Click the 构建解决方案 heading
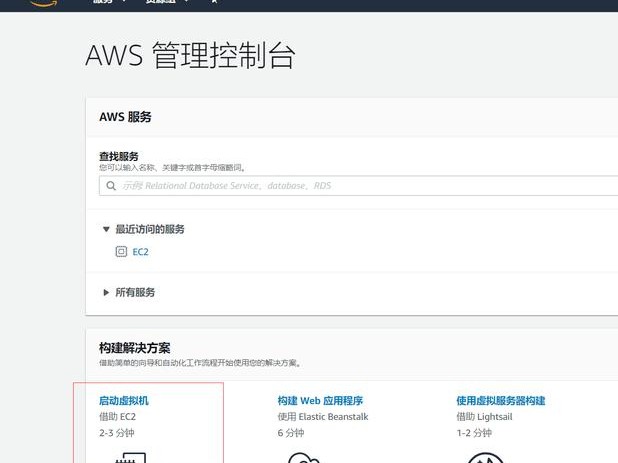The width and height of the screenshot is (618, 463). click(x=134, y=348)
